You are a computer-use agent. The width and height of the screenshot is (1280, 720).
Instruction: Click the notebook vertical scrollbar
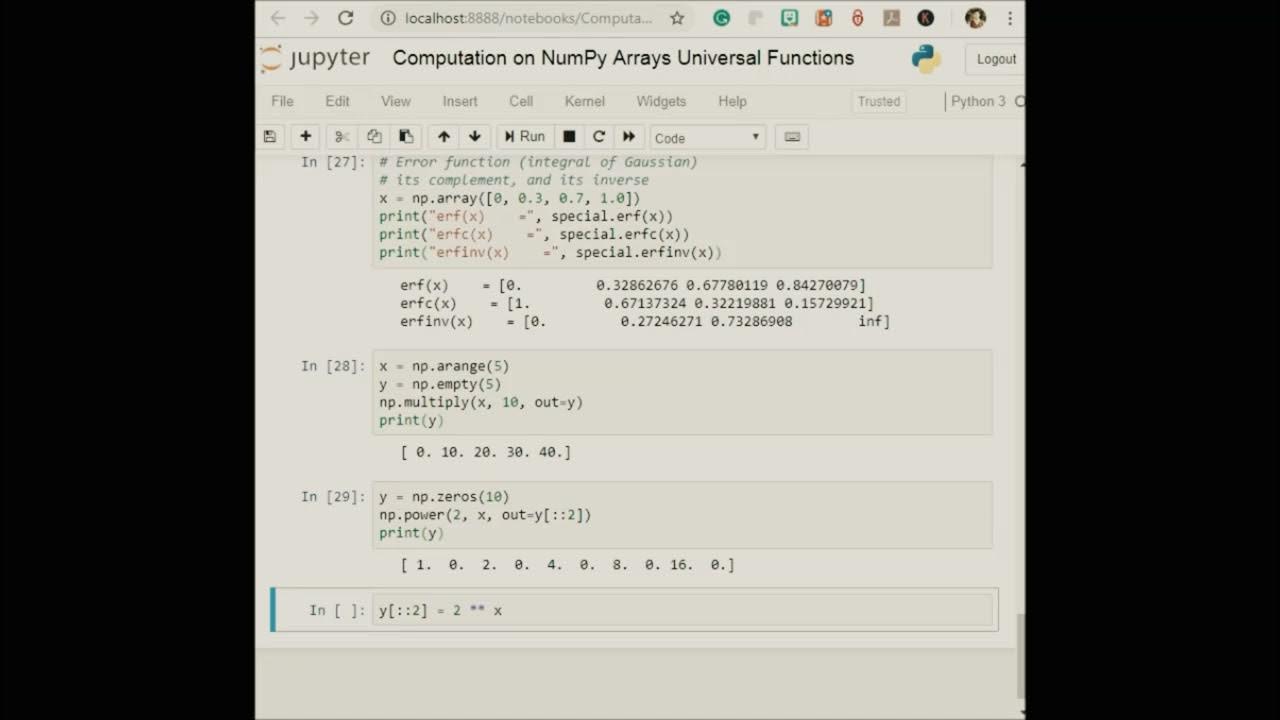(x=1020, y=655)
